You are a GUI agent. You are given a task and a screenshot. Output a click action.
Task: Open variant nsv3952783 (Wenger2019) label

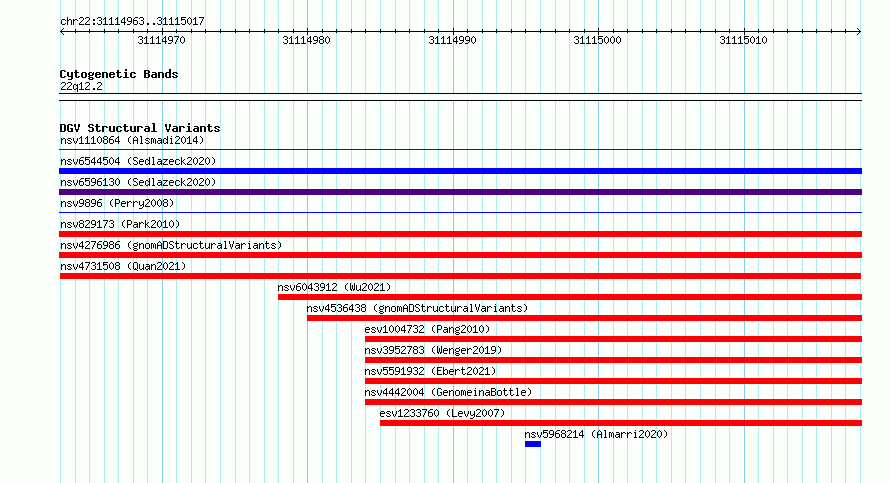point(433,350)
